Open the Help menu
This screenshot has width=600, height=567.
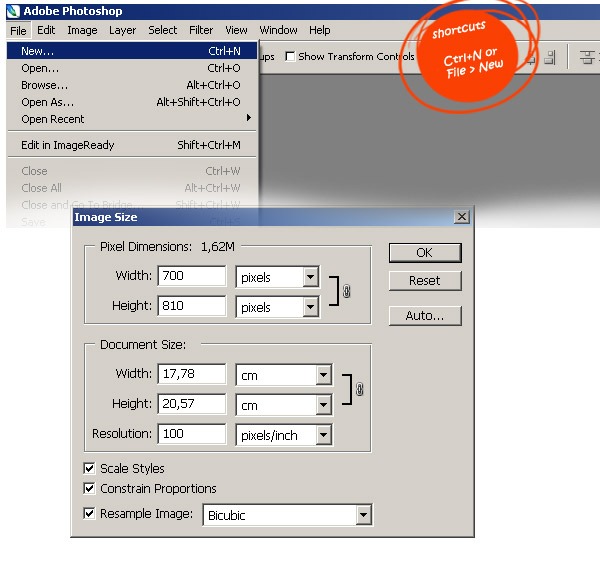click(x=320, y=30)
